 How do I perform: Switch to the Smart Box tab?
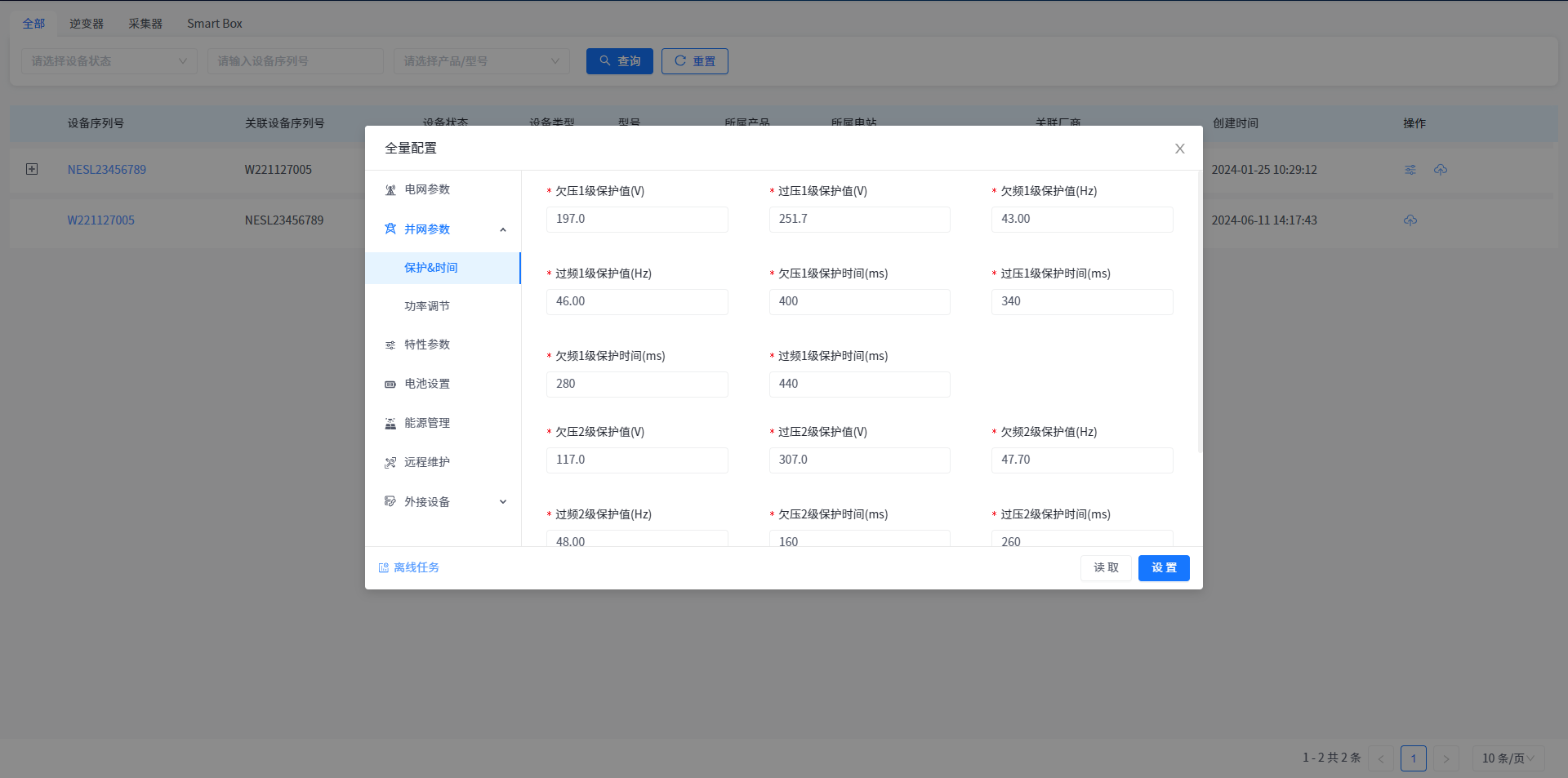tap(214, 24)
